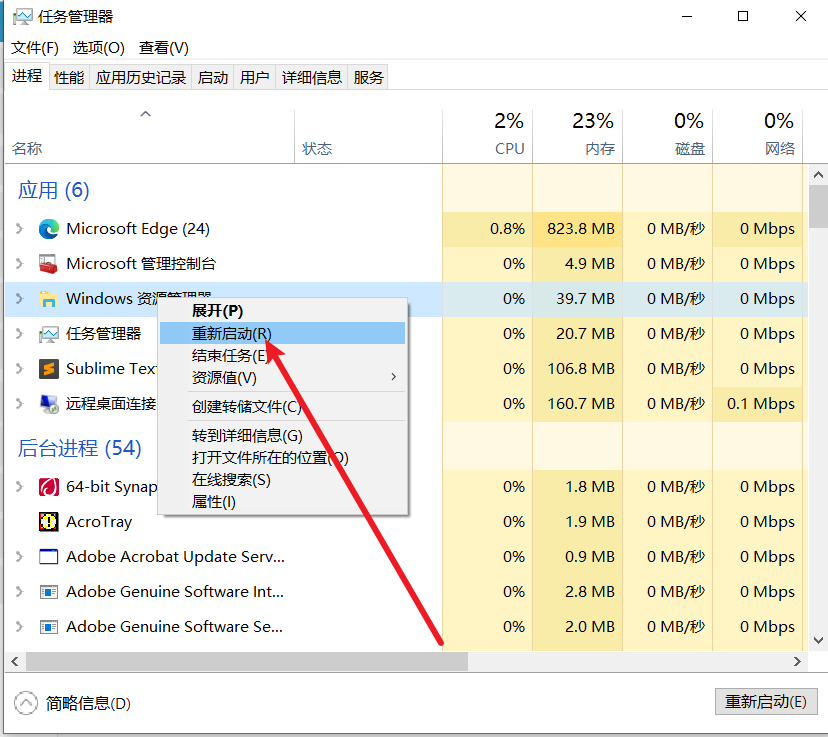Image resolution: width=828 pixels, height=737 pixels.
Task: Sort by the 磁盘 column header
Action: point(667,136)
